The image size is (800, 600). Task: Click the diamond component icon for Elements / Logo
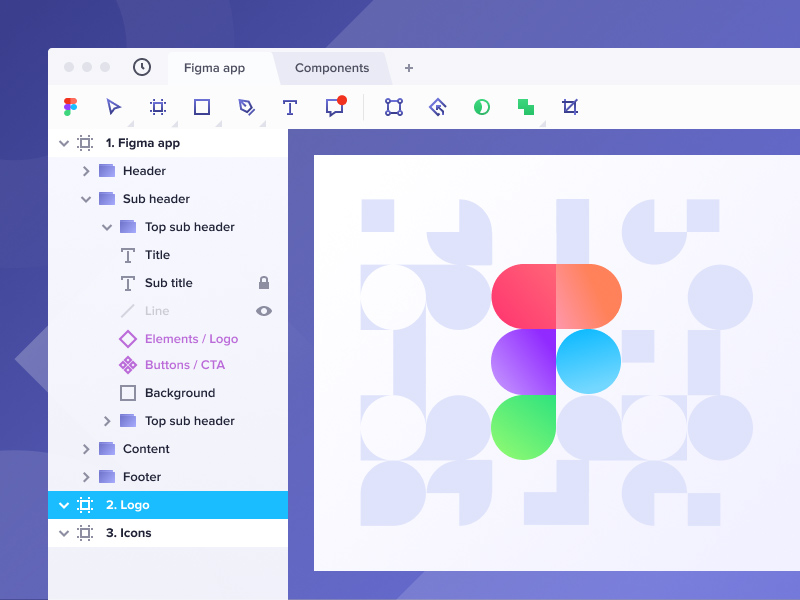point(128,339)
